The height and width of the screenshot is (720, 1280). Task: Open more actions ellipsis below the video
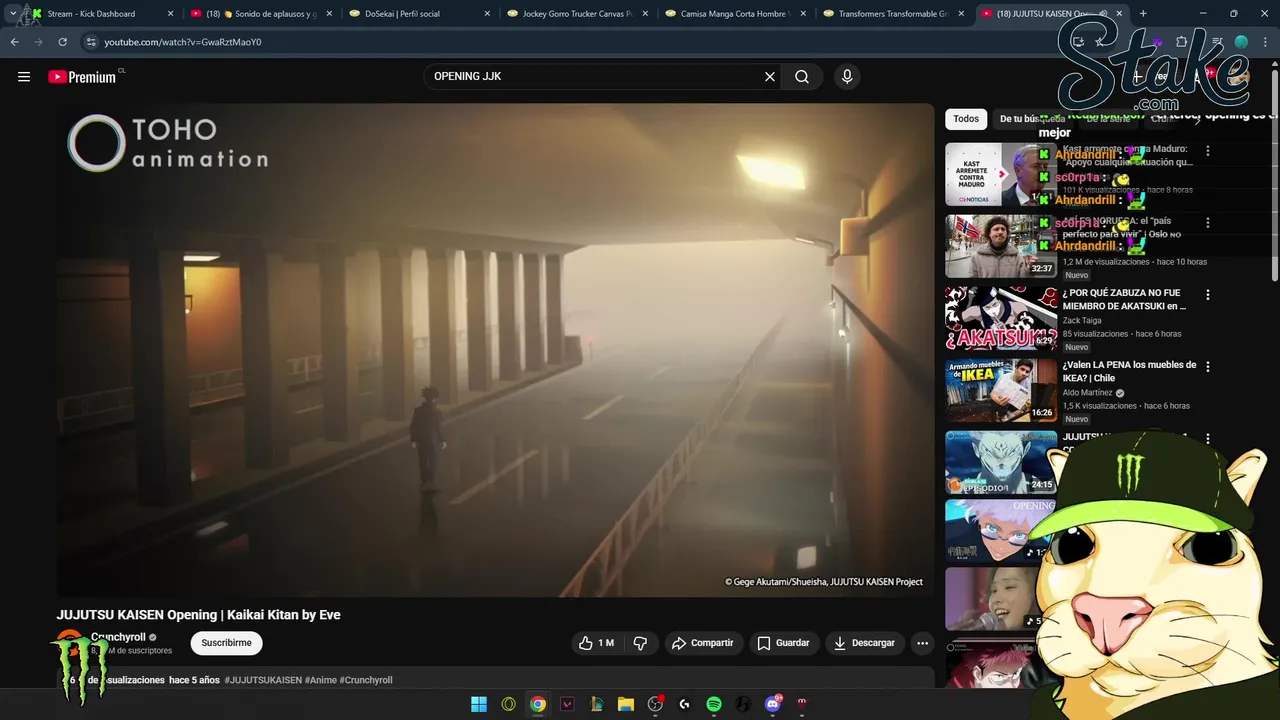pos(922,643)
